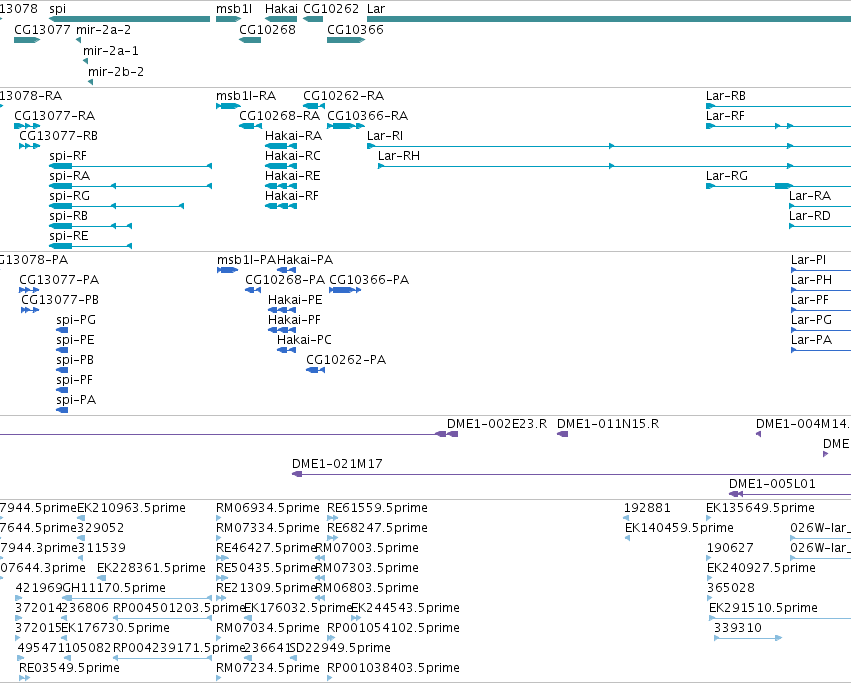
Task: Click the spi-RG transcript label
Action: click(x=69, y=196)
